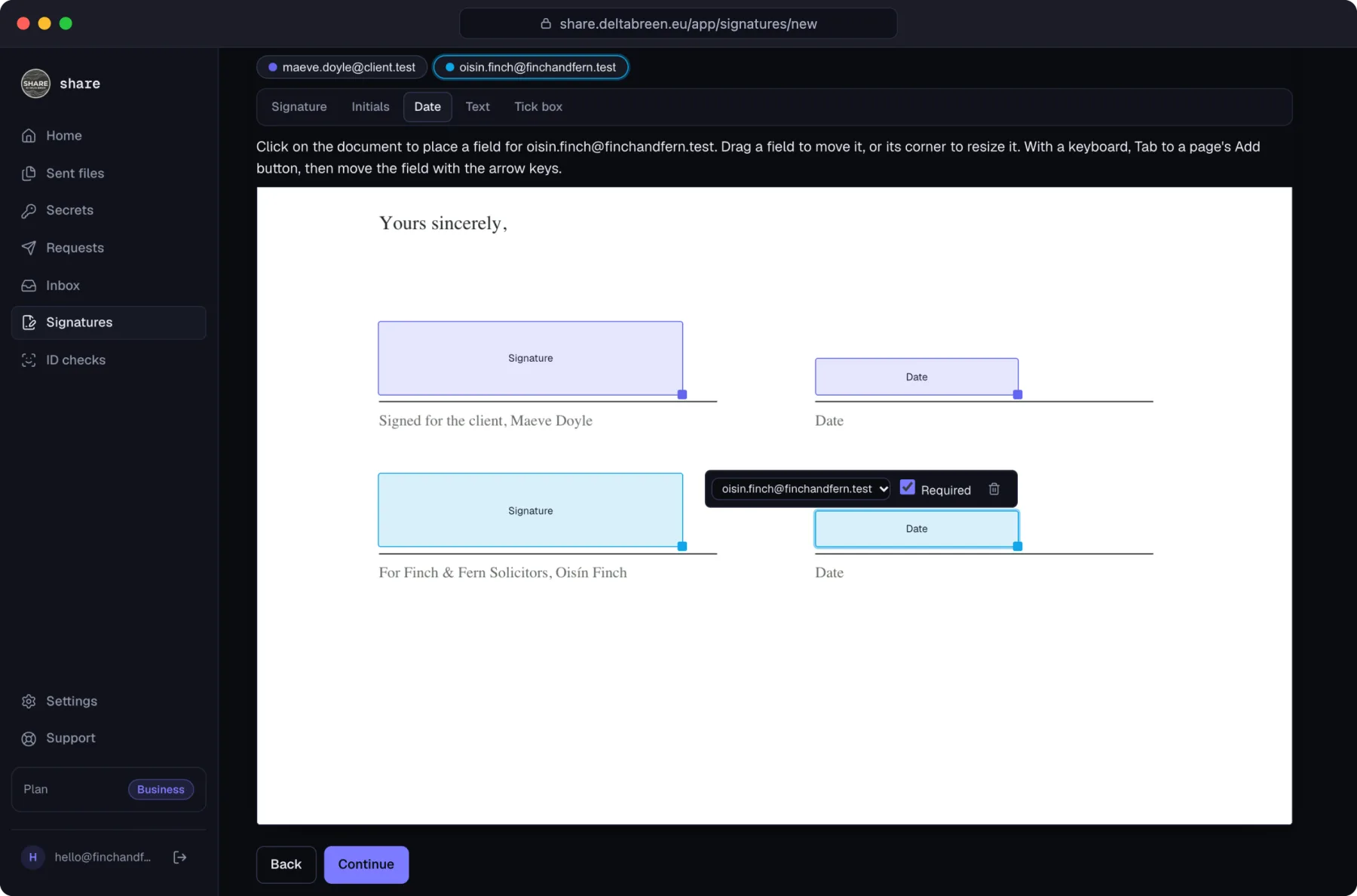This screenshot has width=1357, height=896.
Task: Open Settings via gear icon
Action: point(29,701)
